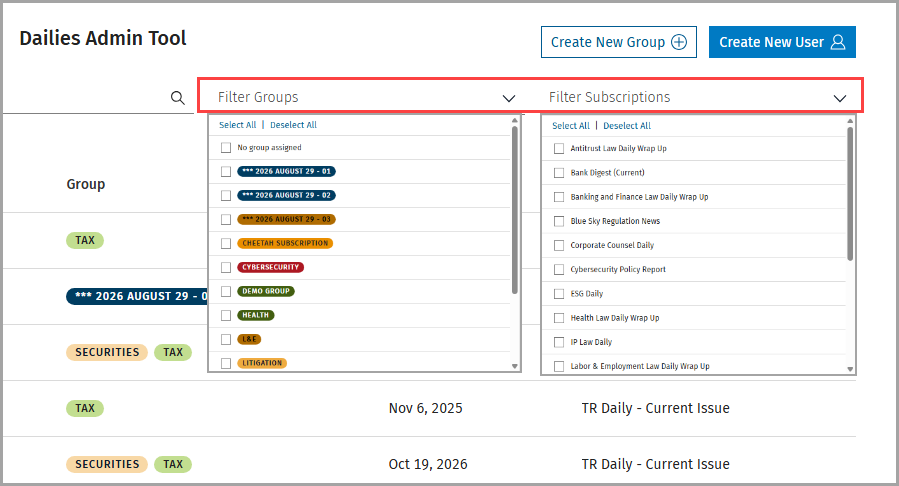Click groups list scroll down arrow
899x486 pixels.
(515, 366)
